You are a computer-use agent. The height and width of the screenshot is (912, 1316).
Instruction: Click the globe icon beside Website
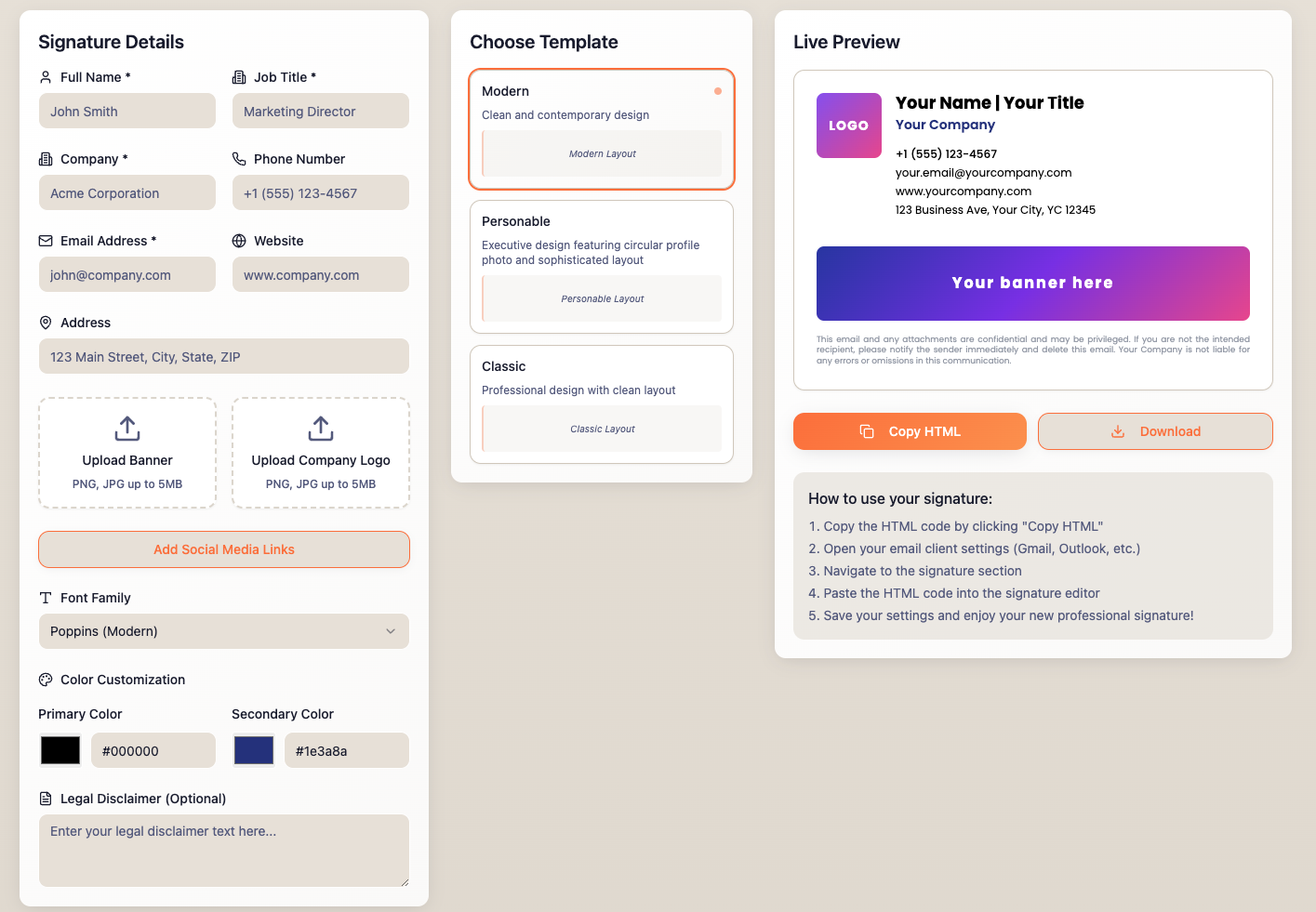tap(238, 241)
